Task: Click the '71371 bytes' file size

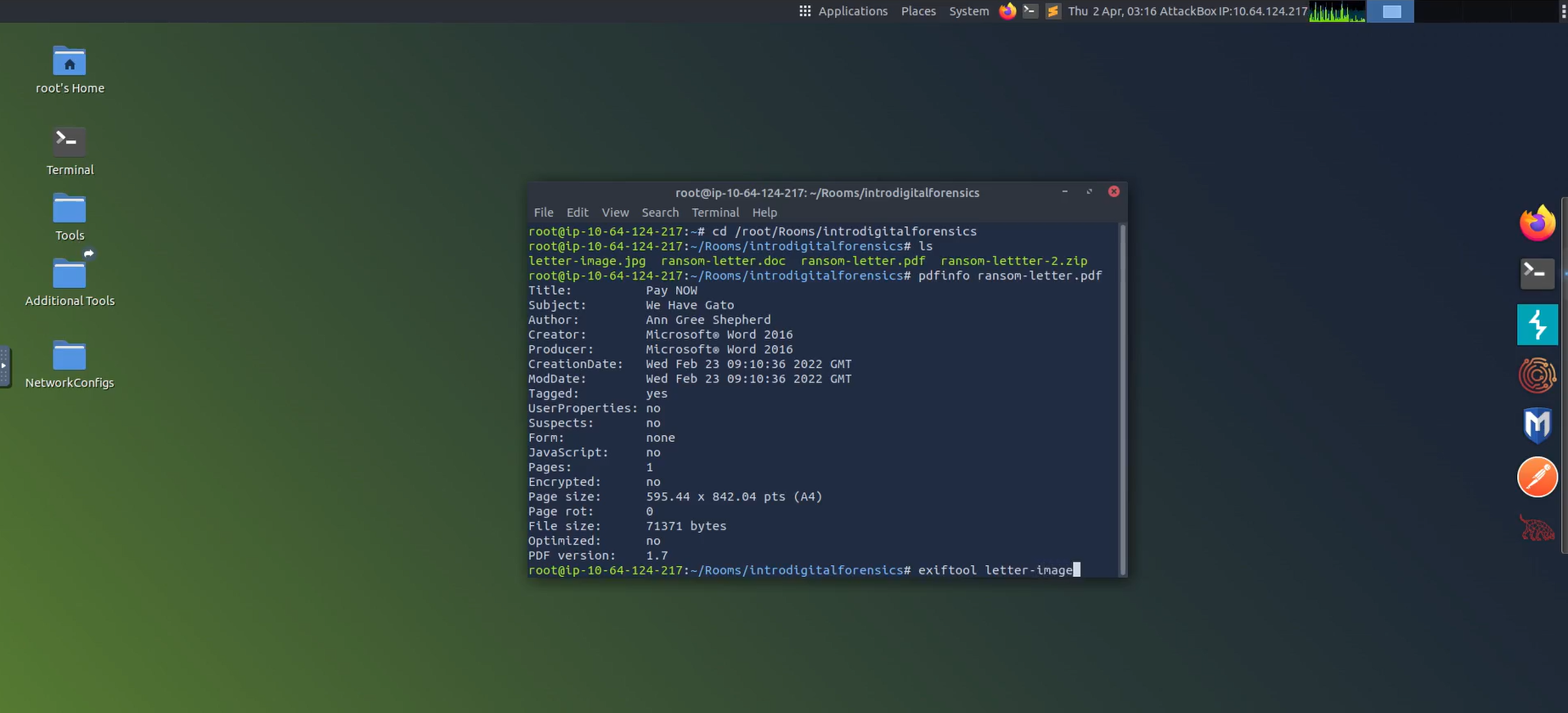Action: tap(686, 526)
